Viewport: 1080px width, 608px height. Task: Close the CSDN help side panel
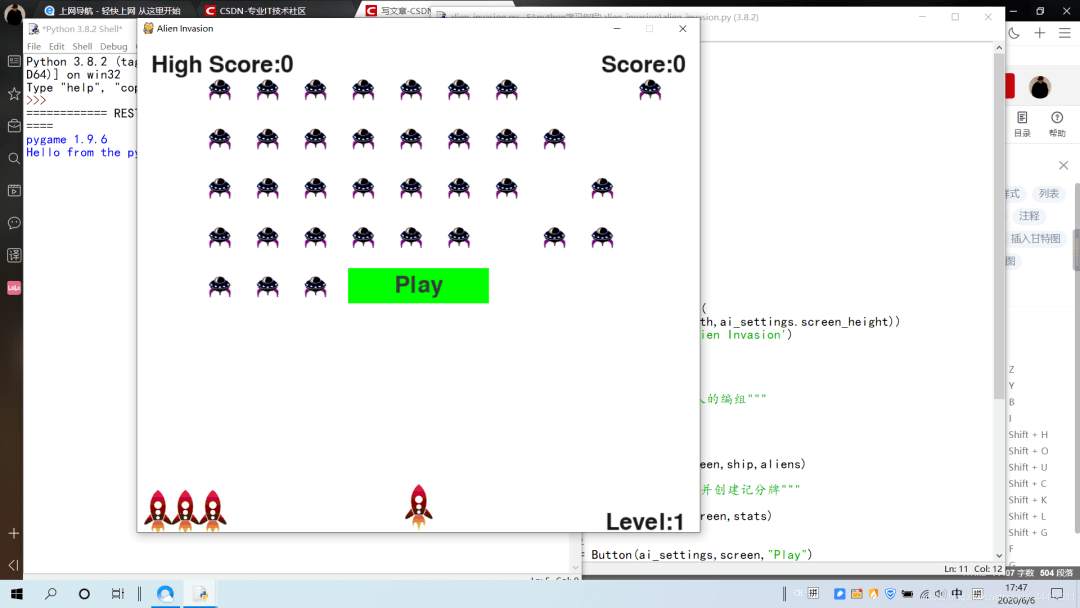click(1063, 165)
